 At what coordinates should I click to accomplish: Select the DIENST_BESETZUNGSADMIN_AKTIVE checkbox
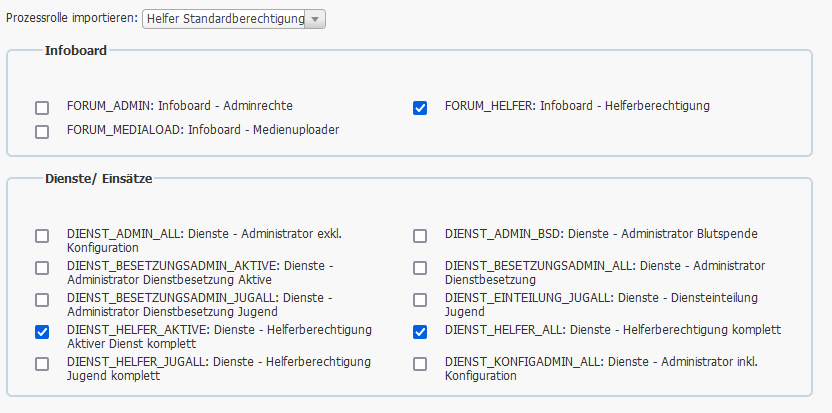click(42, 268)
